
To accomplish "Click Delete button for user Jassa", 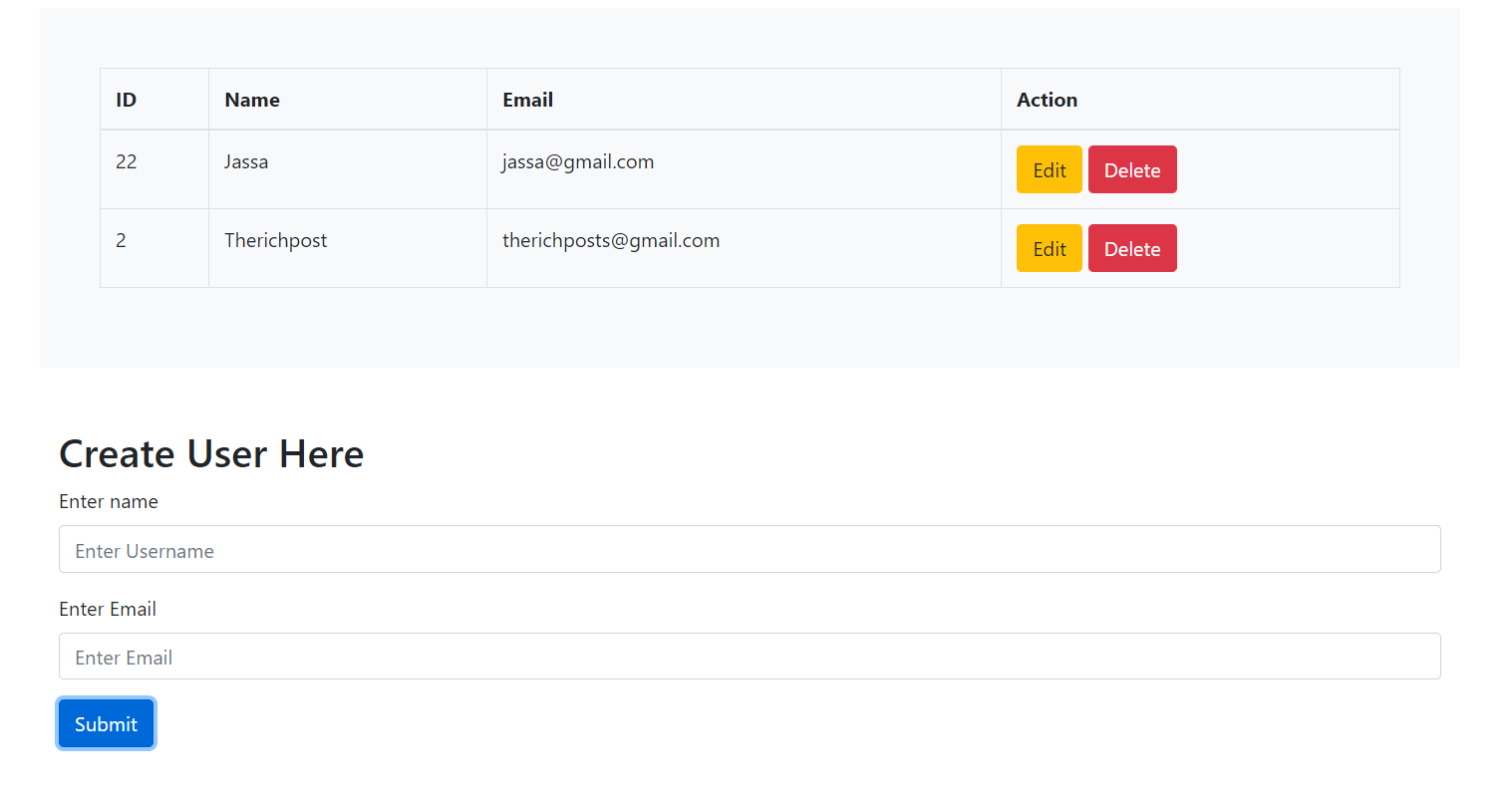I will [x=1132, y=169].
